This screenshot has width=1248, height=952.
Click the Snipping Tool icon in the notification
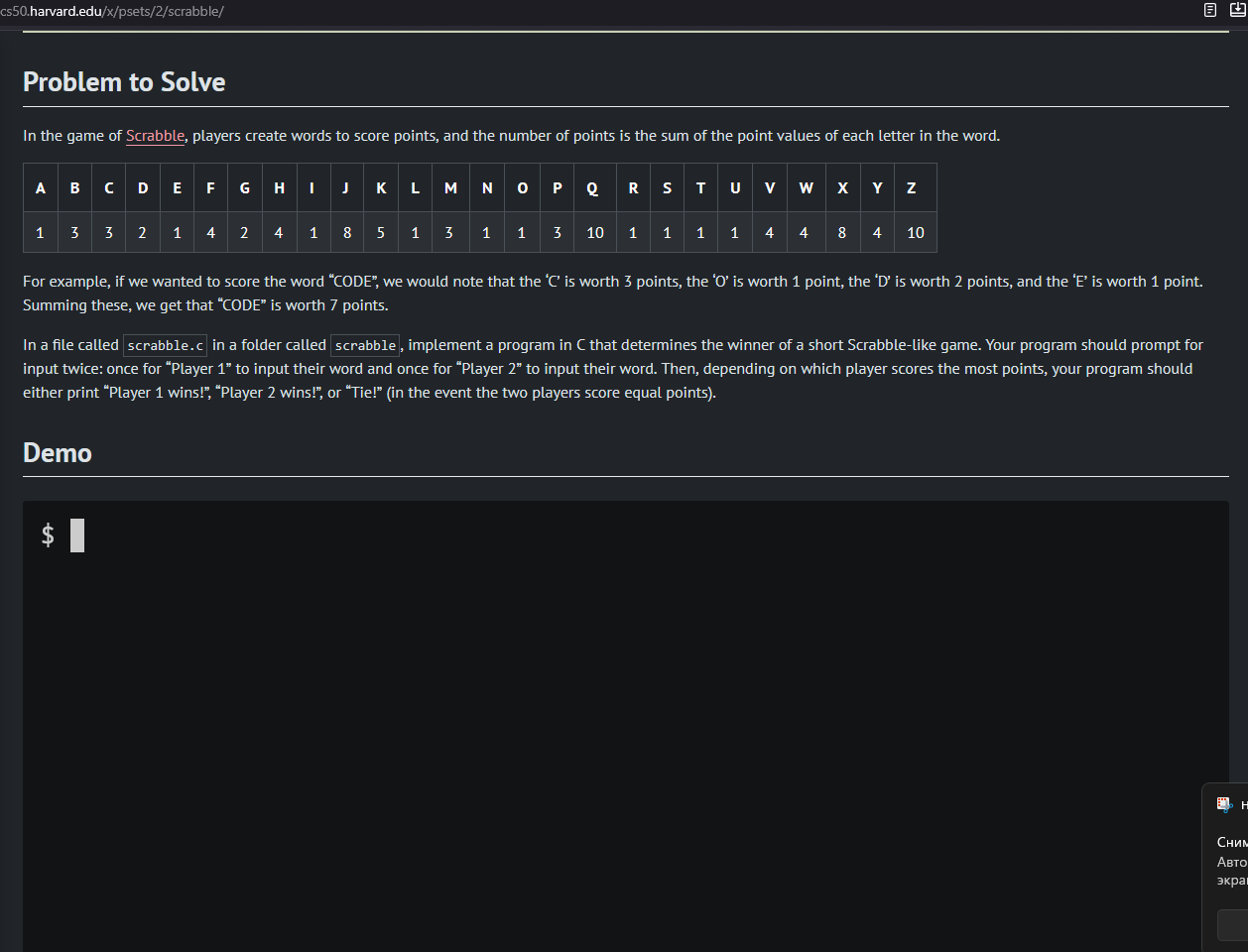click(1225, 804)
